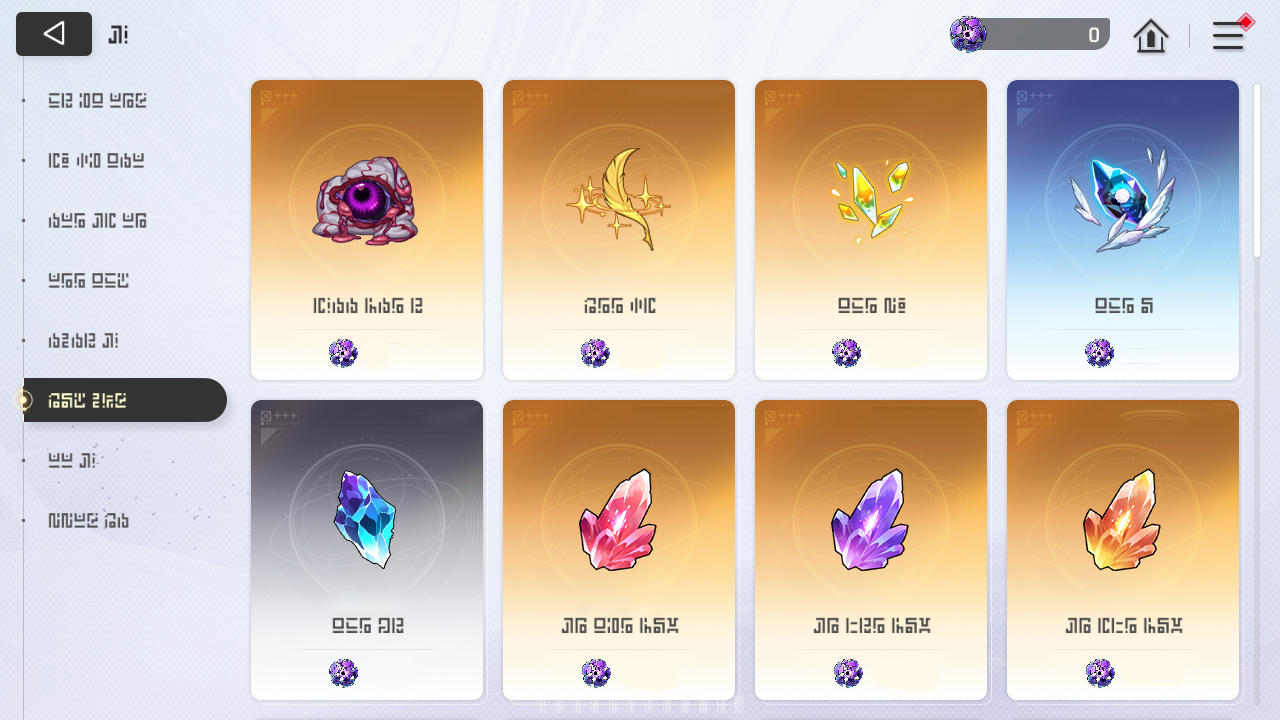Choose the blue gem with feathers item
The image size is (1280, 720).
(x=1123, y=230)
